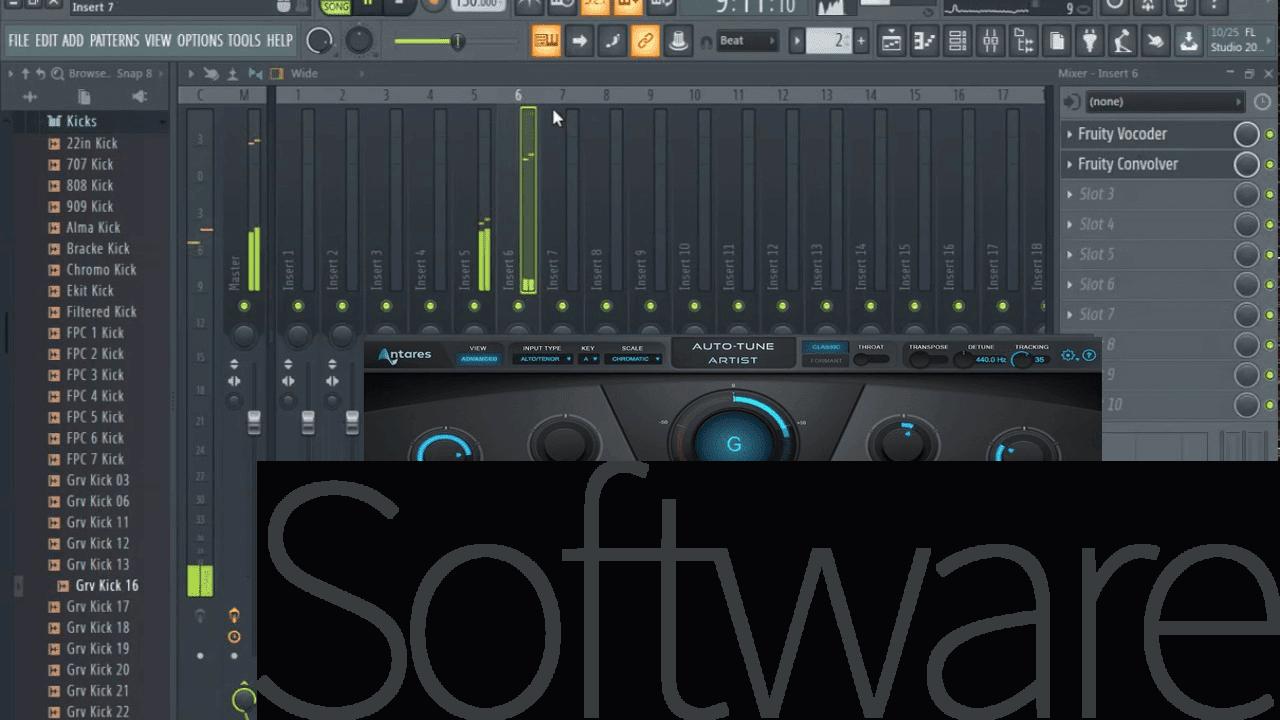Click the download-to-tray icon in toolbar
The height and width of the screenshot is (720, 1280).
[1188, 41]
